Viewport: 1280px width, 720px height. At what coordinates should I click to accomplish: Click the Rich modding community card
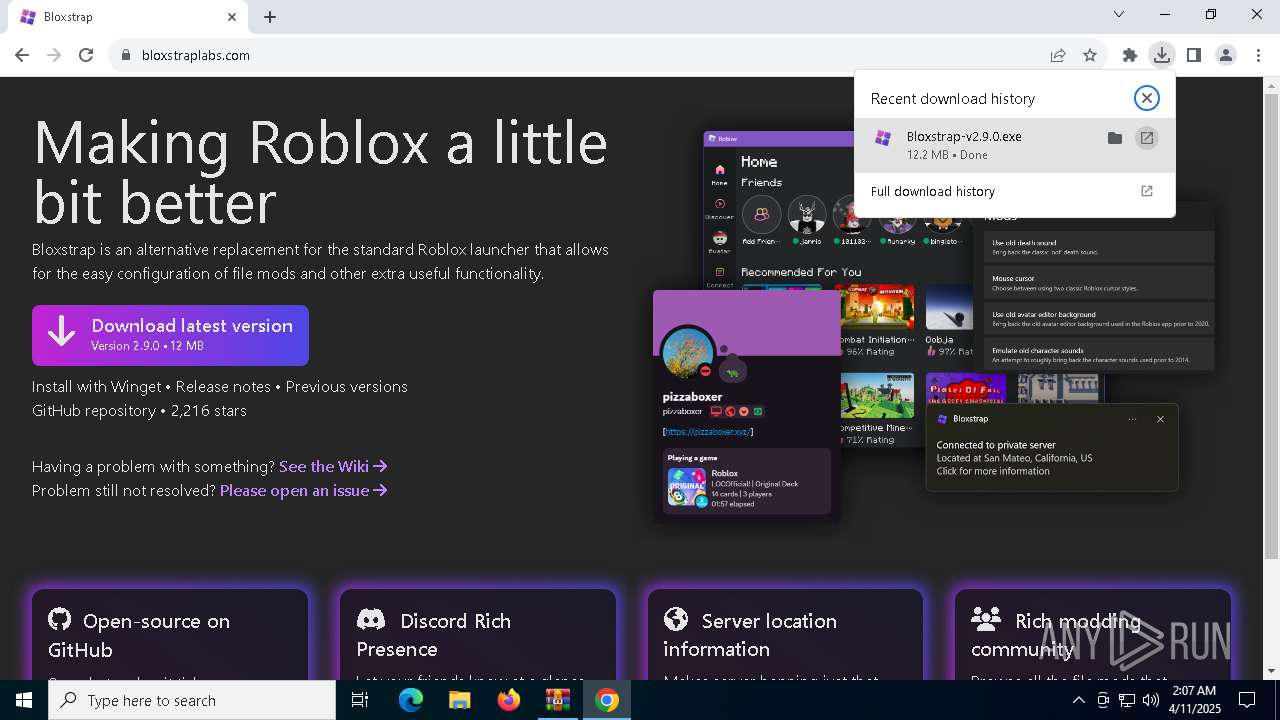pos(1093,634)
